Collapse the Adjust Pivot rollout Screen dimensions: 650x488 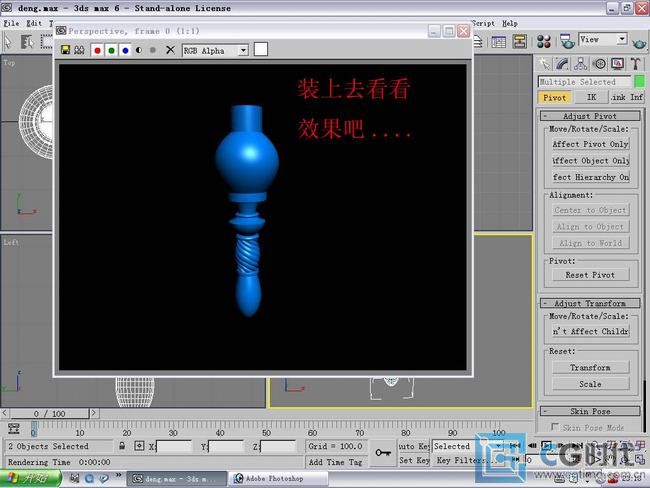coord(590,116)
